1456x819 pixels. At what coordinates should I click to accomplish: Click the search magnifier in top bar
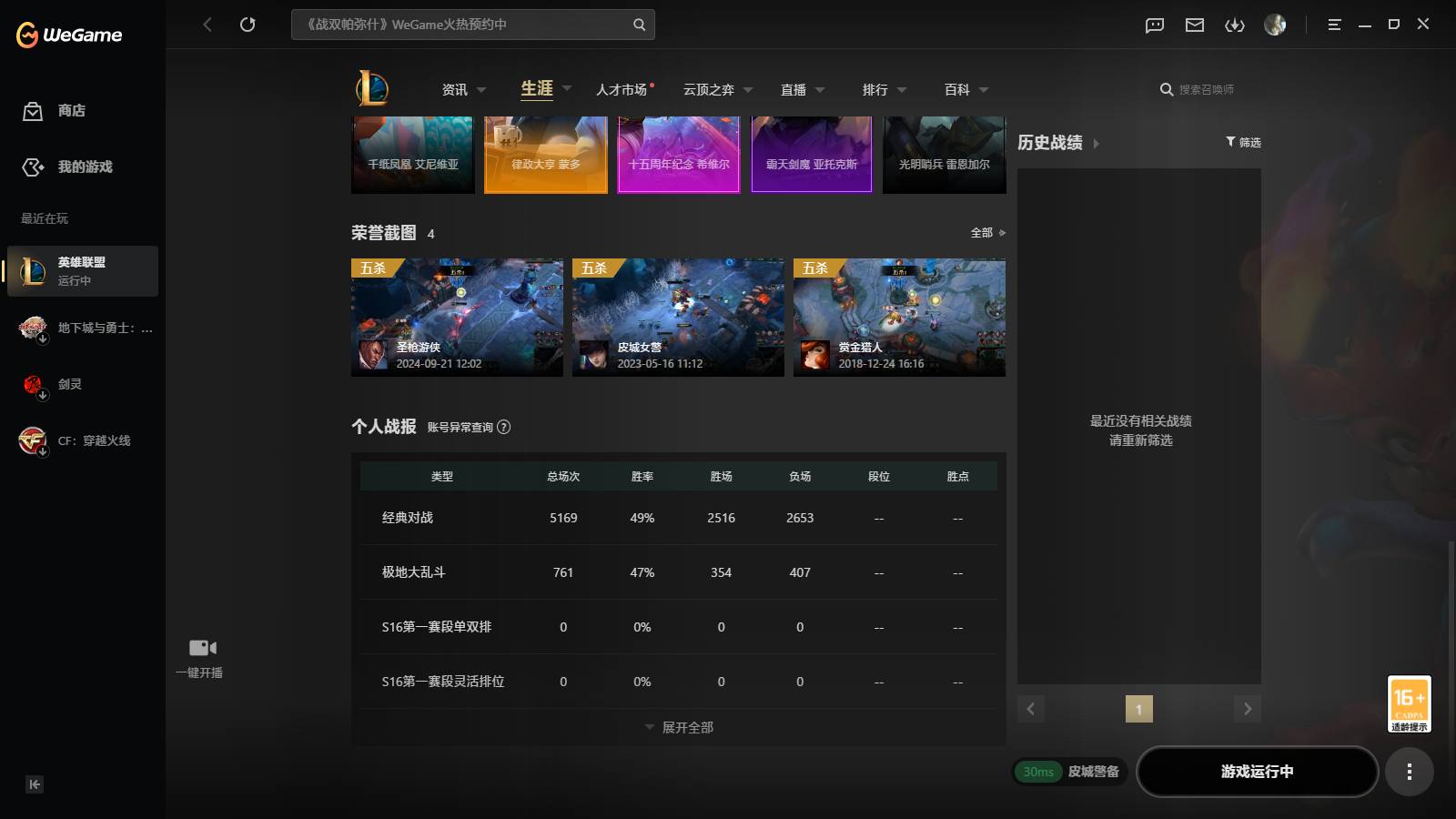pos(639,25)
